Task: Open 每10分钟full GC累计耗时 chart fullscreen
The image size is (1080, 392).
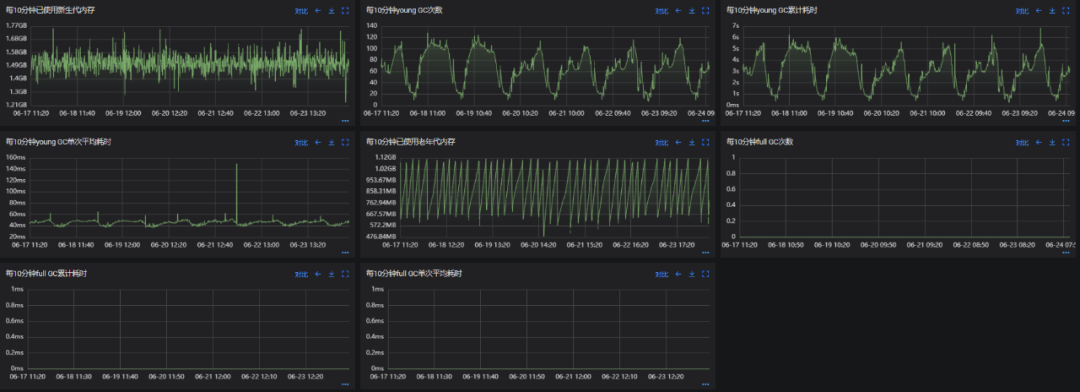Action: 345,274
